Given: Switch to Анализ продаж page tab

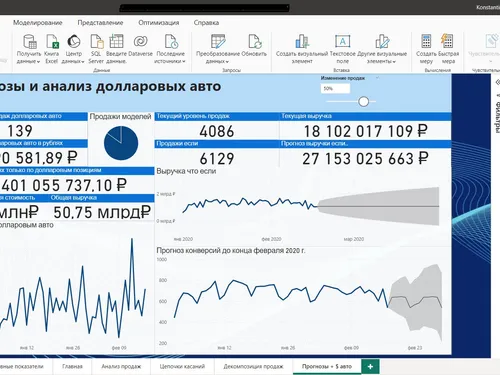Looking at the screenshot, I should pyautogui.click(x=121, y=366).
